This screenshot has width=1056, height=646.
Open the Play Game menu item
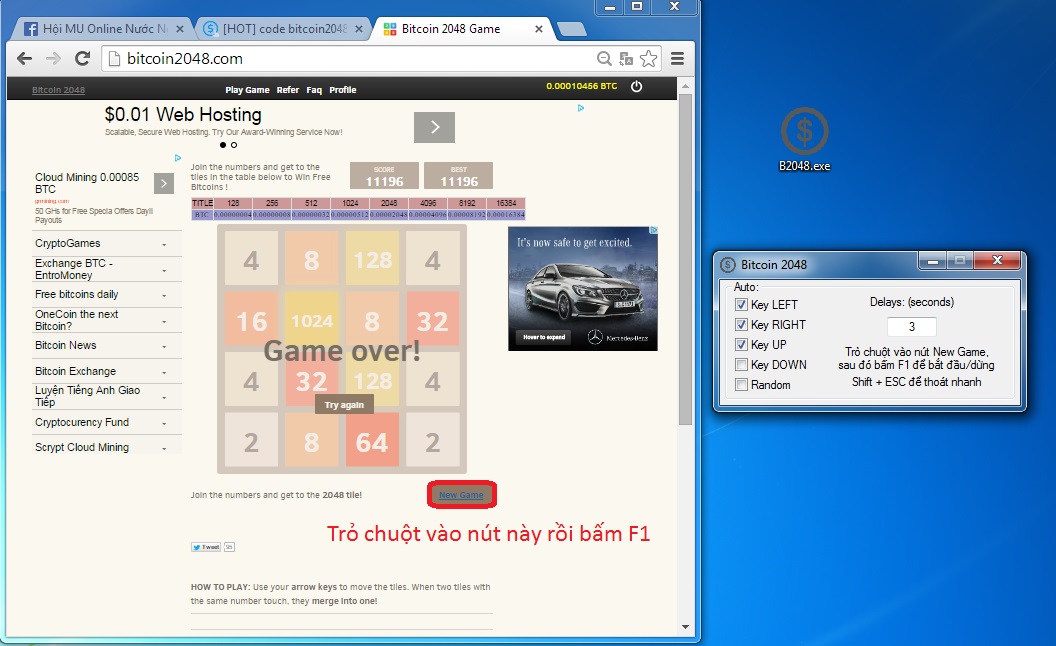pos(247,90)
